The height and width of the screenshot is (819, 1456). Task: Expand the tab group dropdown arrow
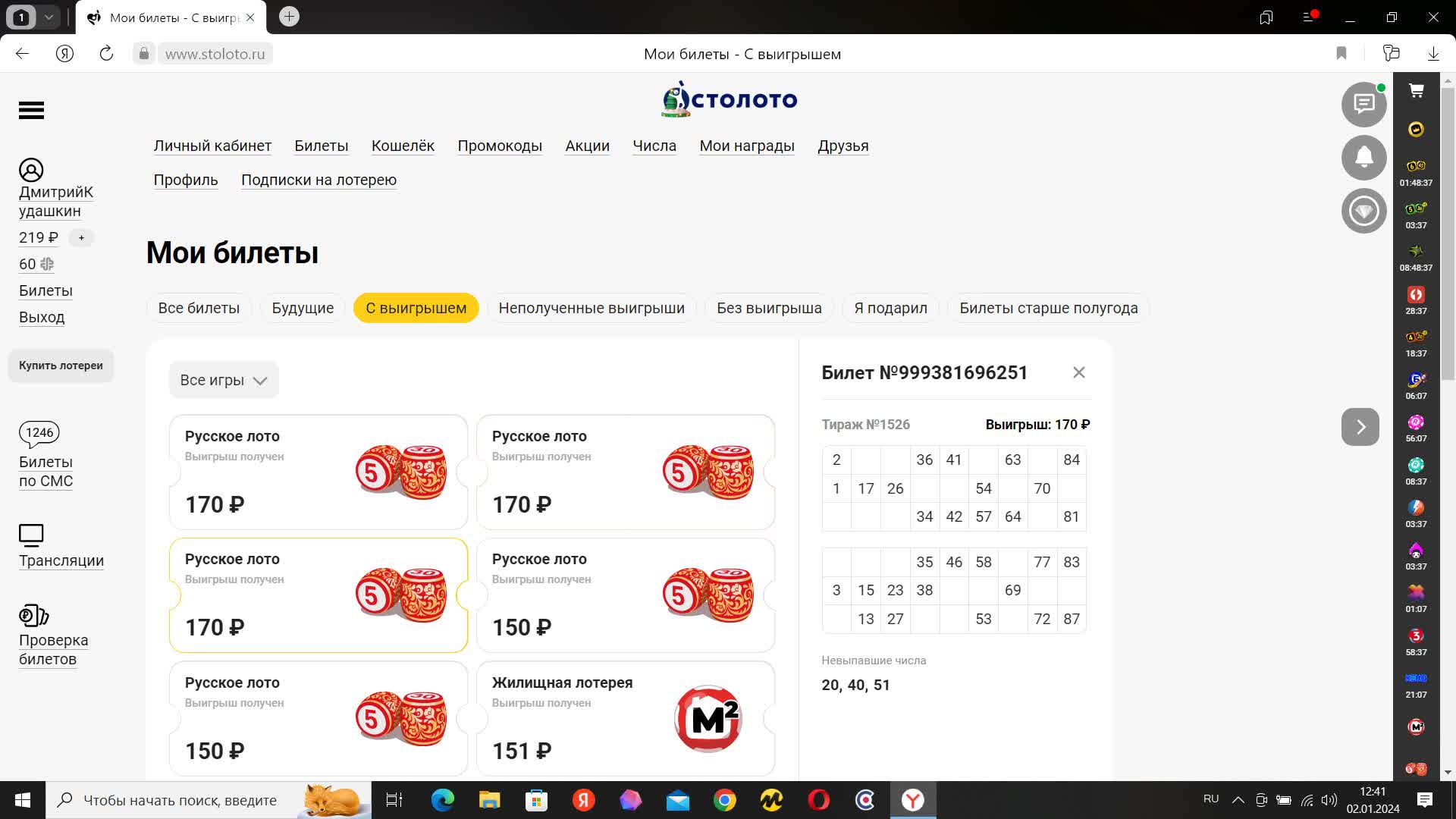(49, 17)
